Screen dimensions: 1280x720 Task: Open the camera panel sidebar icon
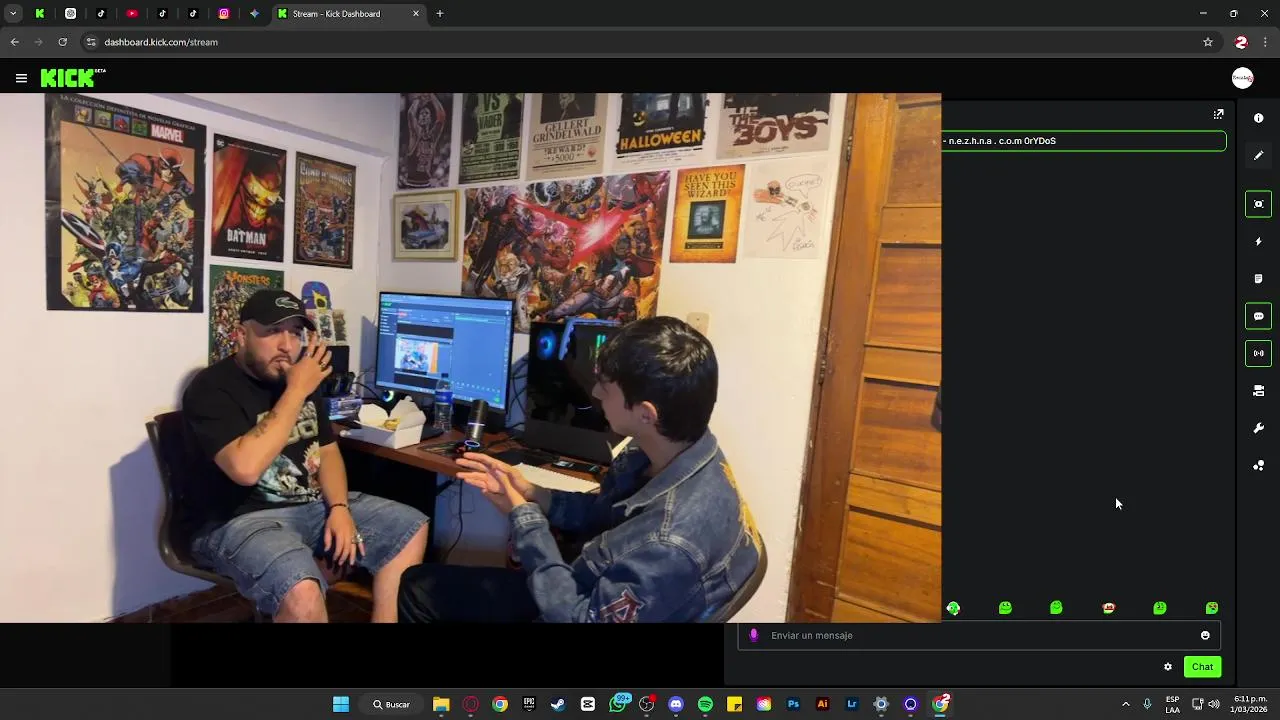tap(1258, 391)
